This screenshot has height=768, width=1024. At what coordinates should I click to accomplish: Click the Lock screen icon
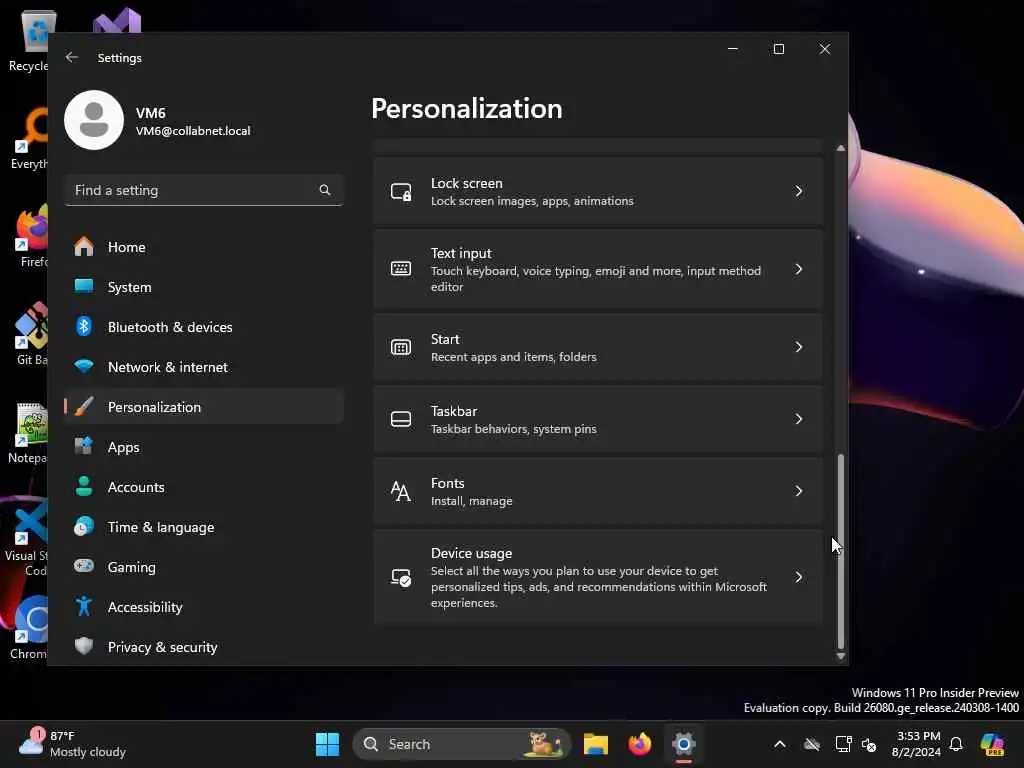(401, 192)
